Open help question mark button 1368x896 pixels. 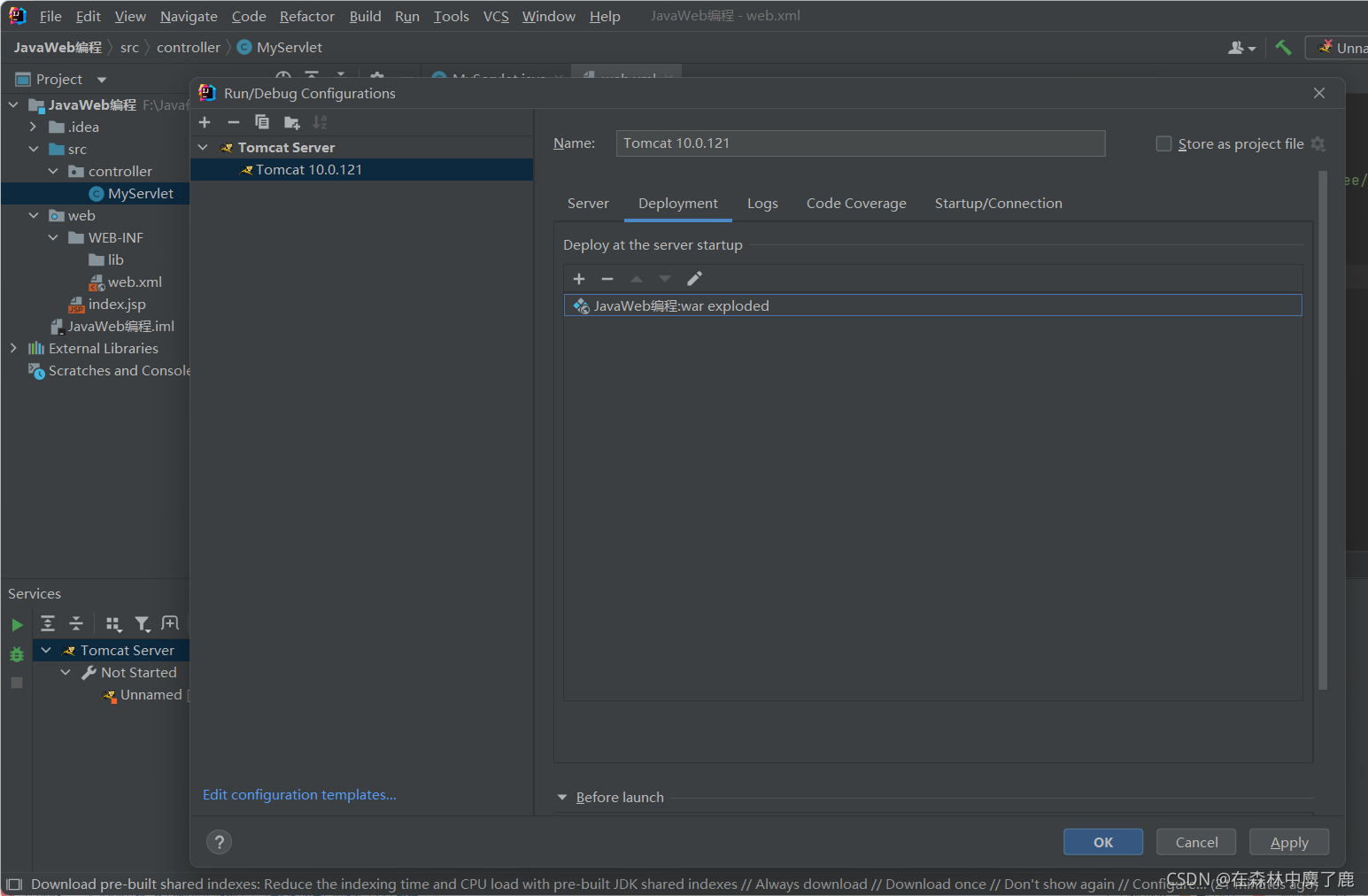click(219, 842)
